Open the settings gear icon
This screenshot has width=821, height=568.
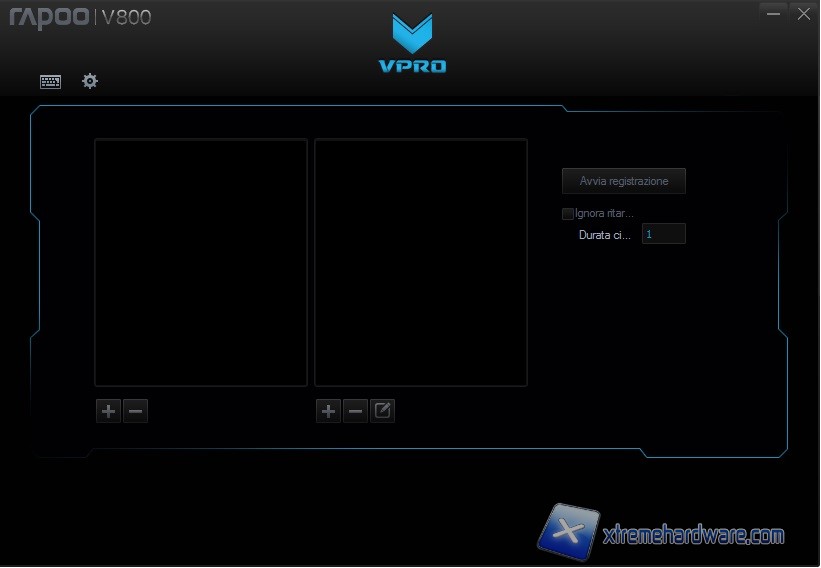(x=90, y=81)
